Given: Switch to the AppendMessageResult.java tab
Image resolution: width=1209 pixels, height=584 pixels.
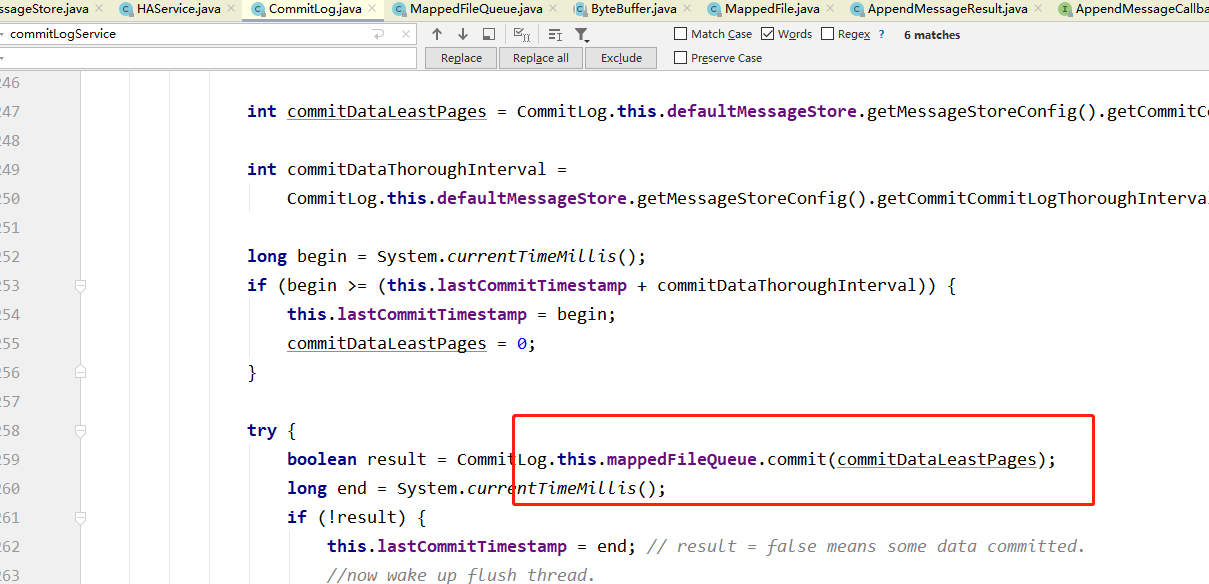Looking at the screenshot, I should [947, 9].
